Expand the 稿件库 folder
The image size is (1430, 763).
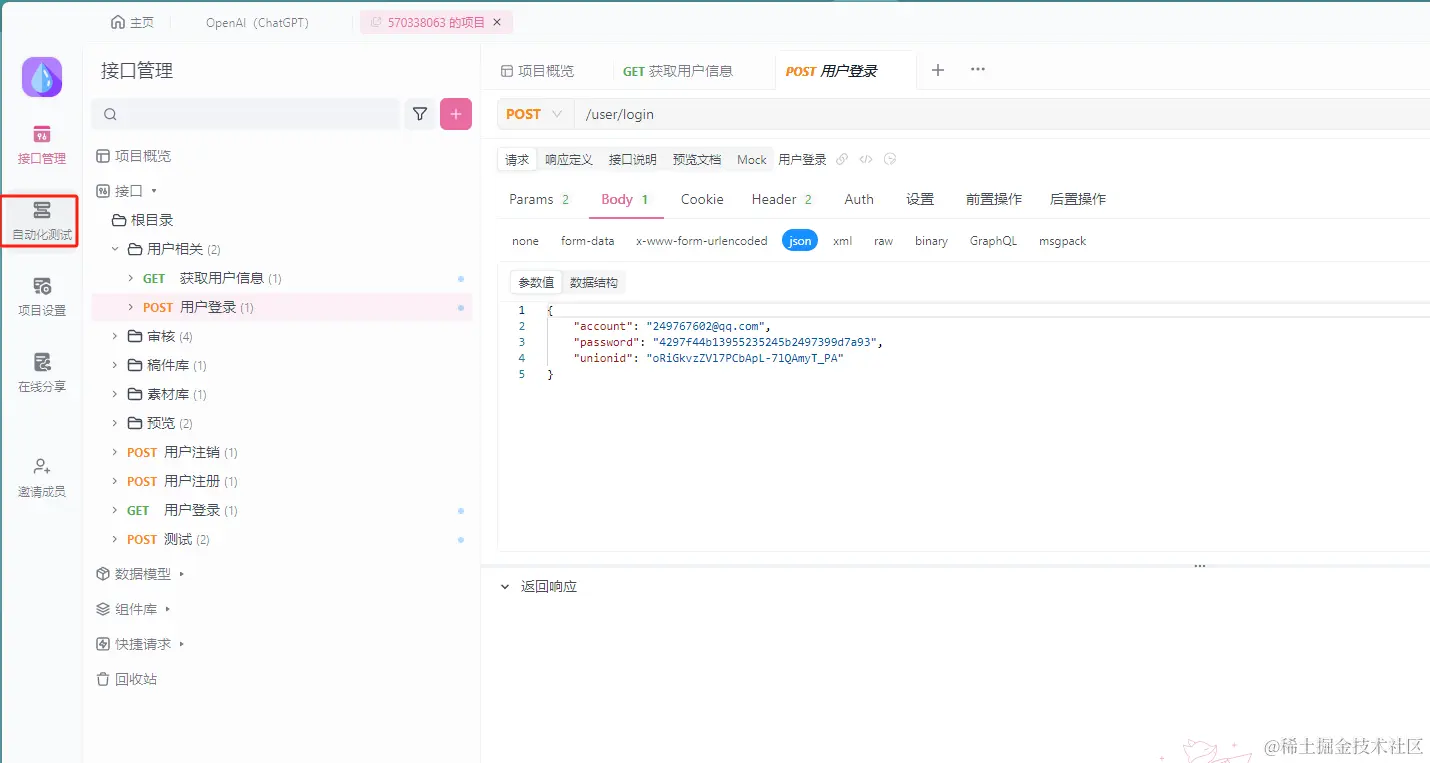pos(115,365)
